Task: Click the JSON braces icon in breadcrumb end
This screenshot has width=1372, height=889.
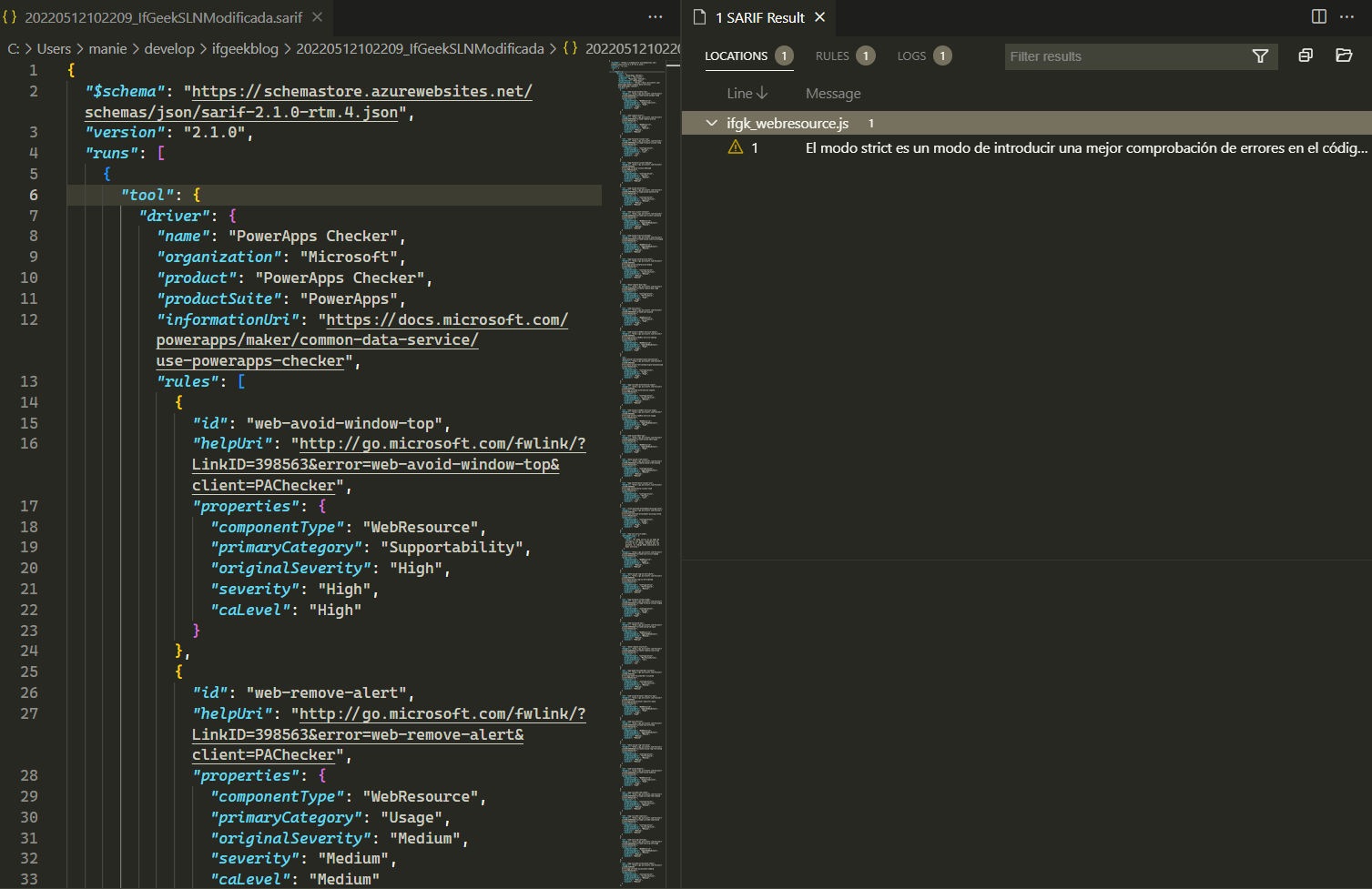Action: (x=570, y=48)
